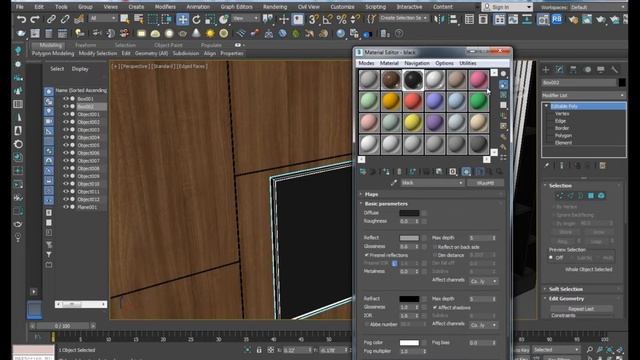Open the Rendering menu
The width and height of the screenshot is (640, 360).
pos(275,7)
